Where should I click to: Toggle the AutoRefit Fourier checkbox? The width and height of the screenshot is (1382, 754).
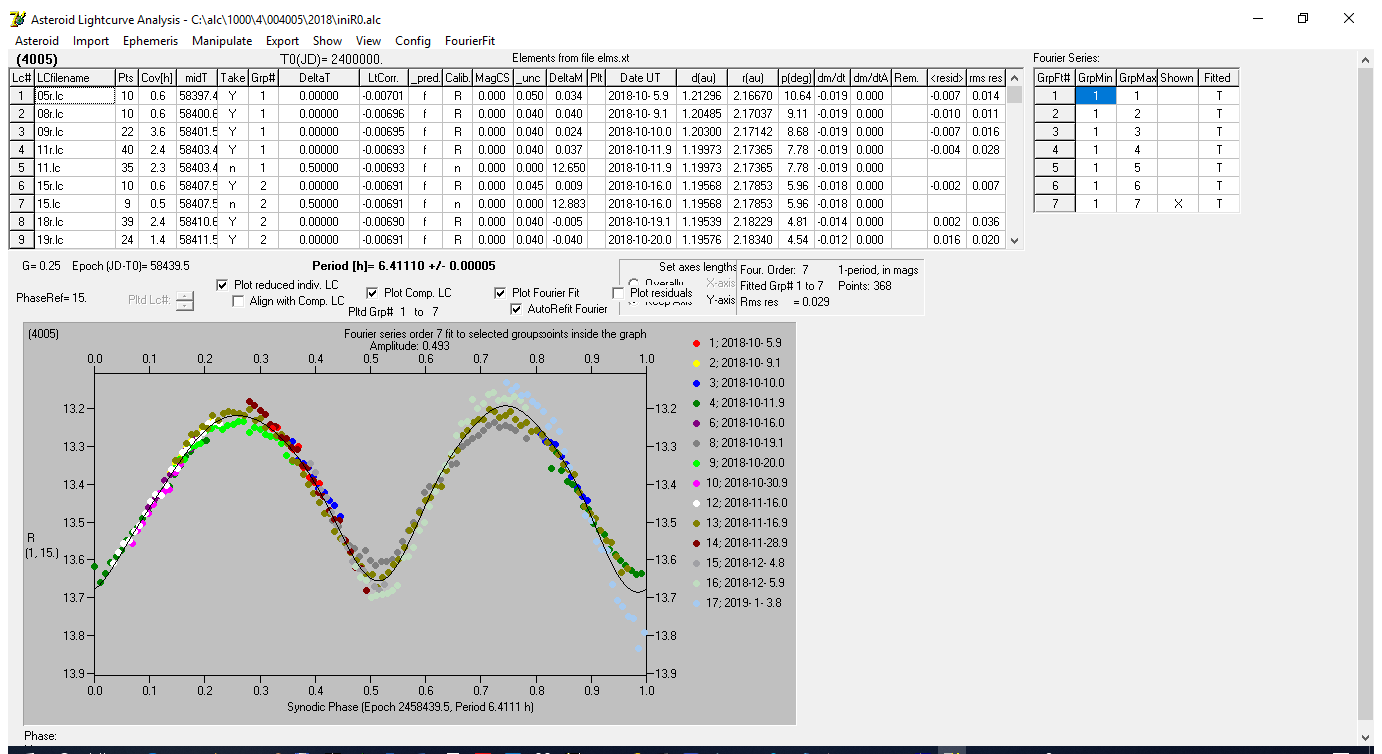516,309
